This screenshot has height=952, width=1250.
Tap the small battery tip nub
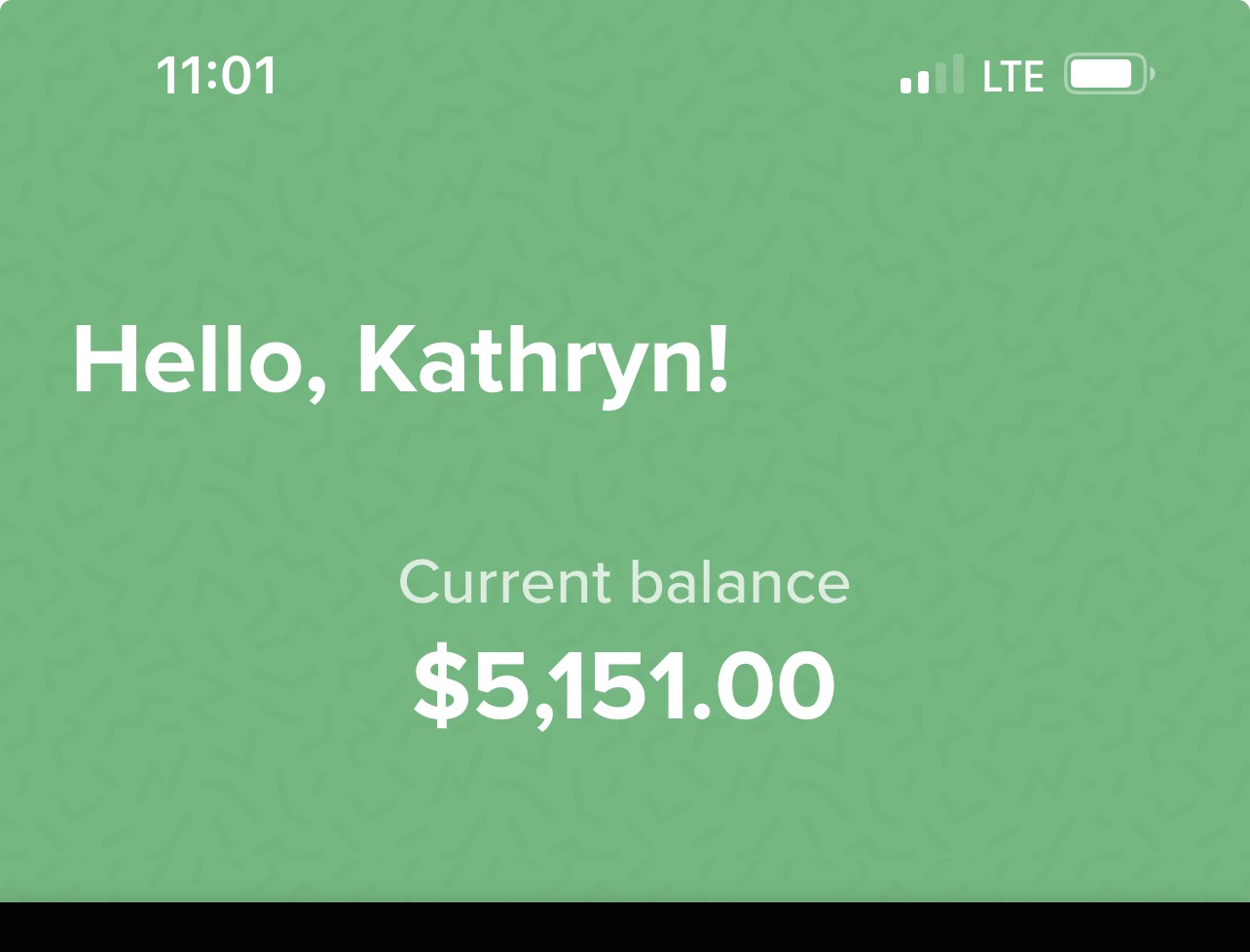pyautogui.click(x=1153, y=75)
